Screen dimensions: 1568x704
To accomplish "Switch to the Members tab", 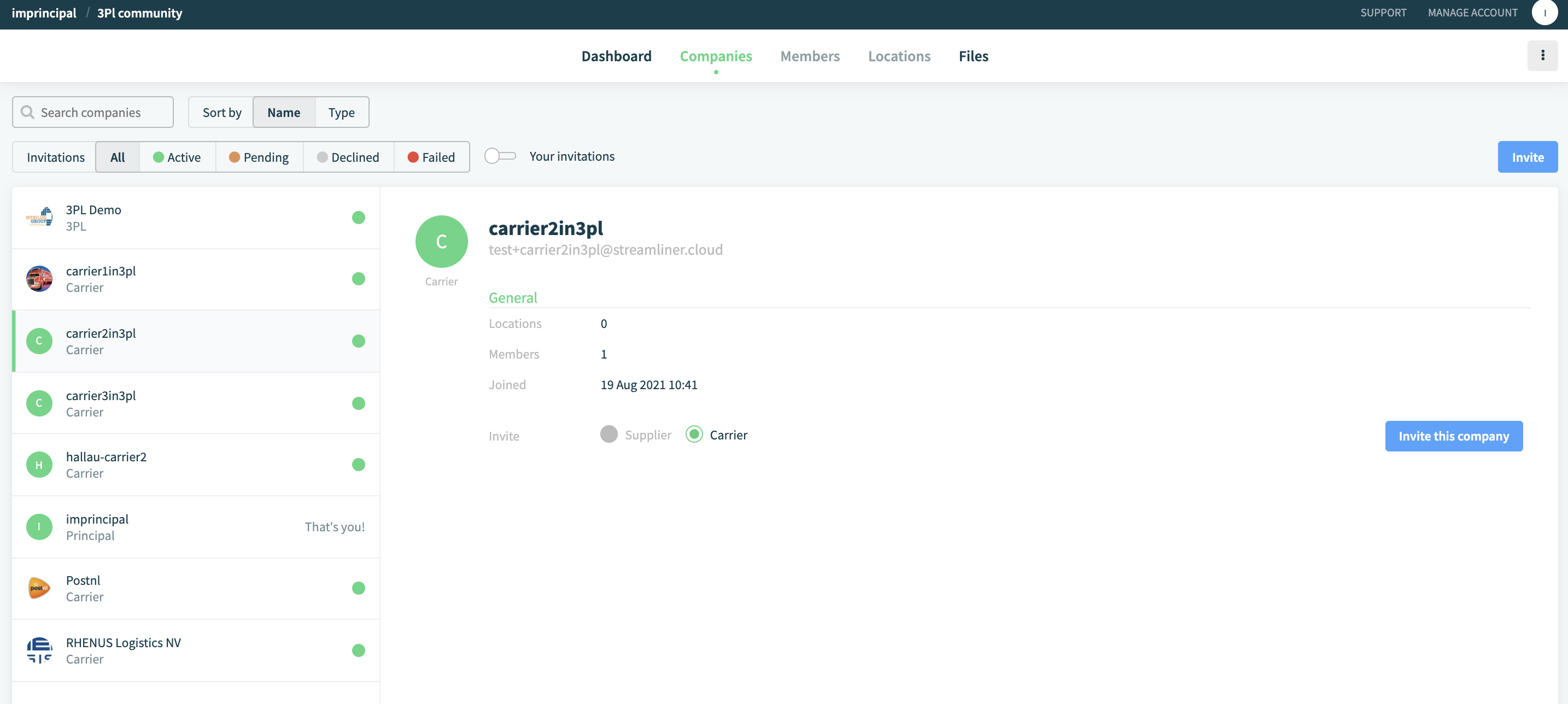I will coord(810,55).
